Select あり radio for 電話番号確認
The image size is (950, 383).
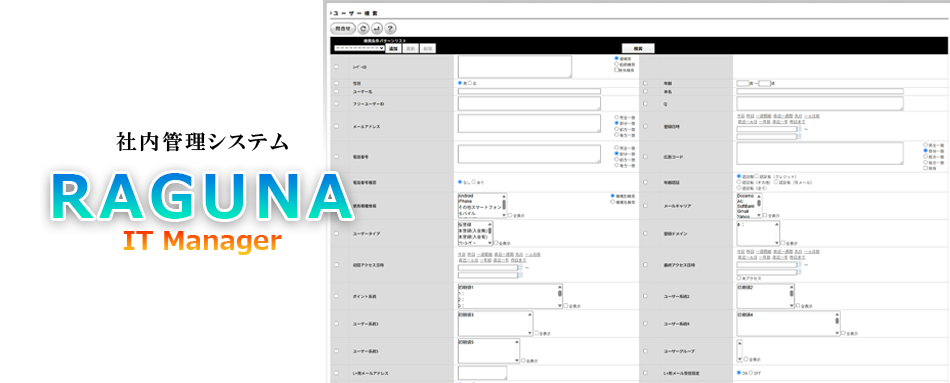[x=474, y=182]
